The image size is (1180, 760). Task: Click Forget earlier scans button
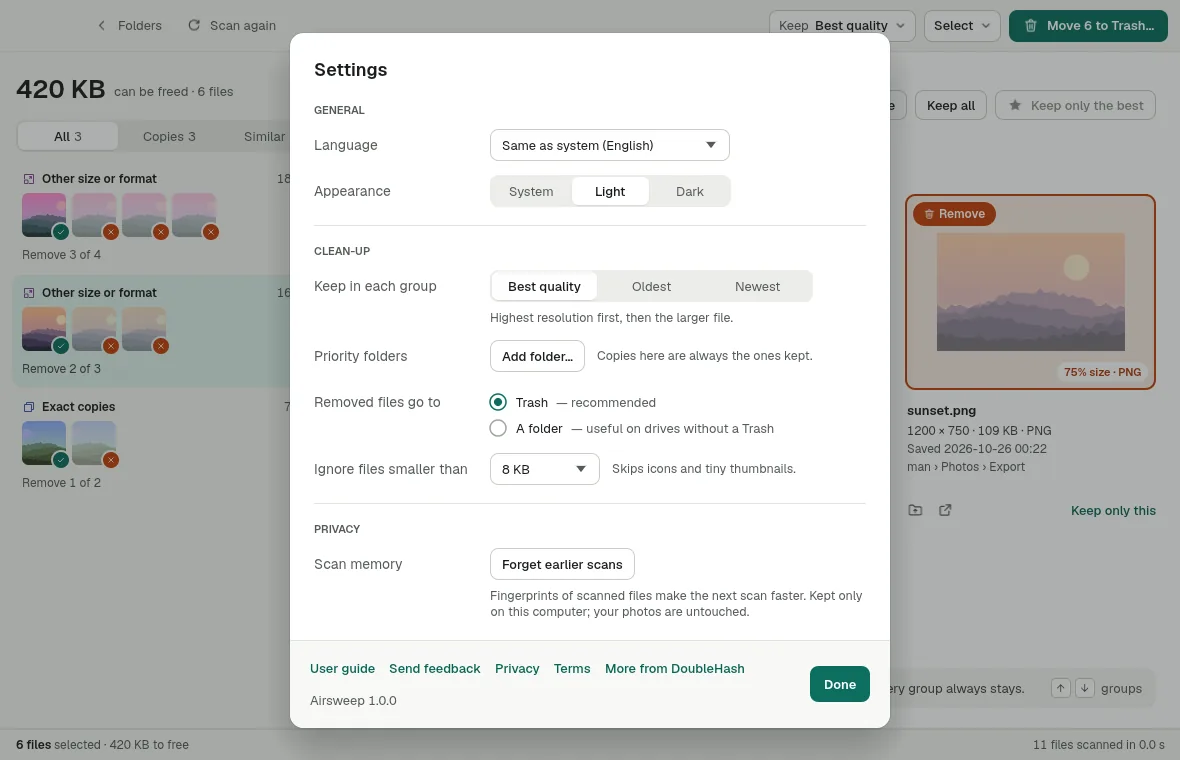562,564
